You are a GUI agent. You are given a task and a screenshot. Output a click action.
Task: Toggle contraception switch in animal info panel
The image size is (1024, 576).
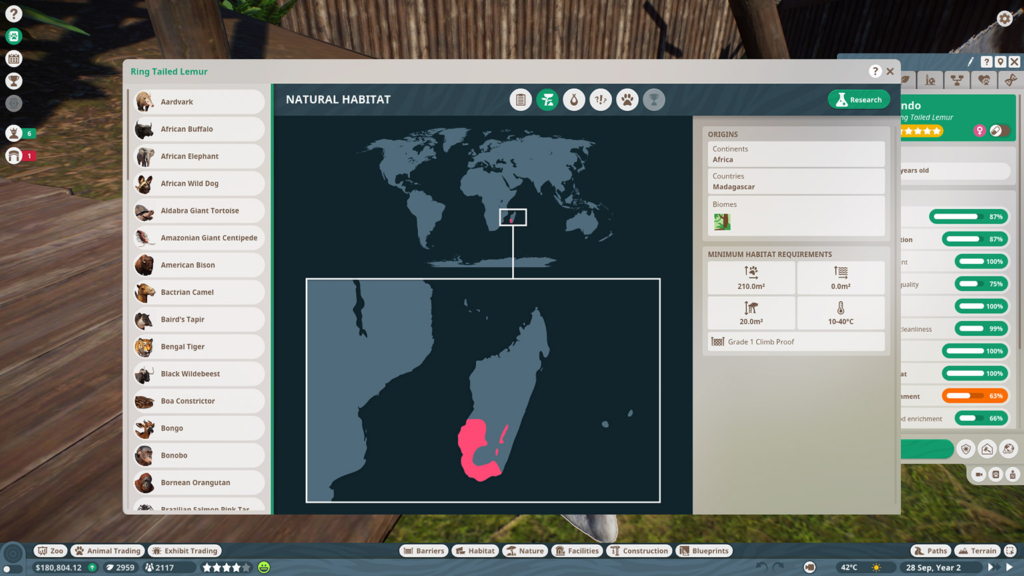998,131
